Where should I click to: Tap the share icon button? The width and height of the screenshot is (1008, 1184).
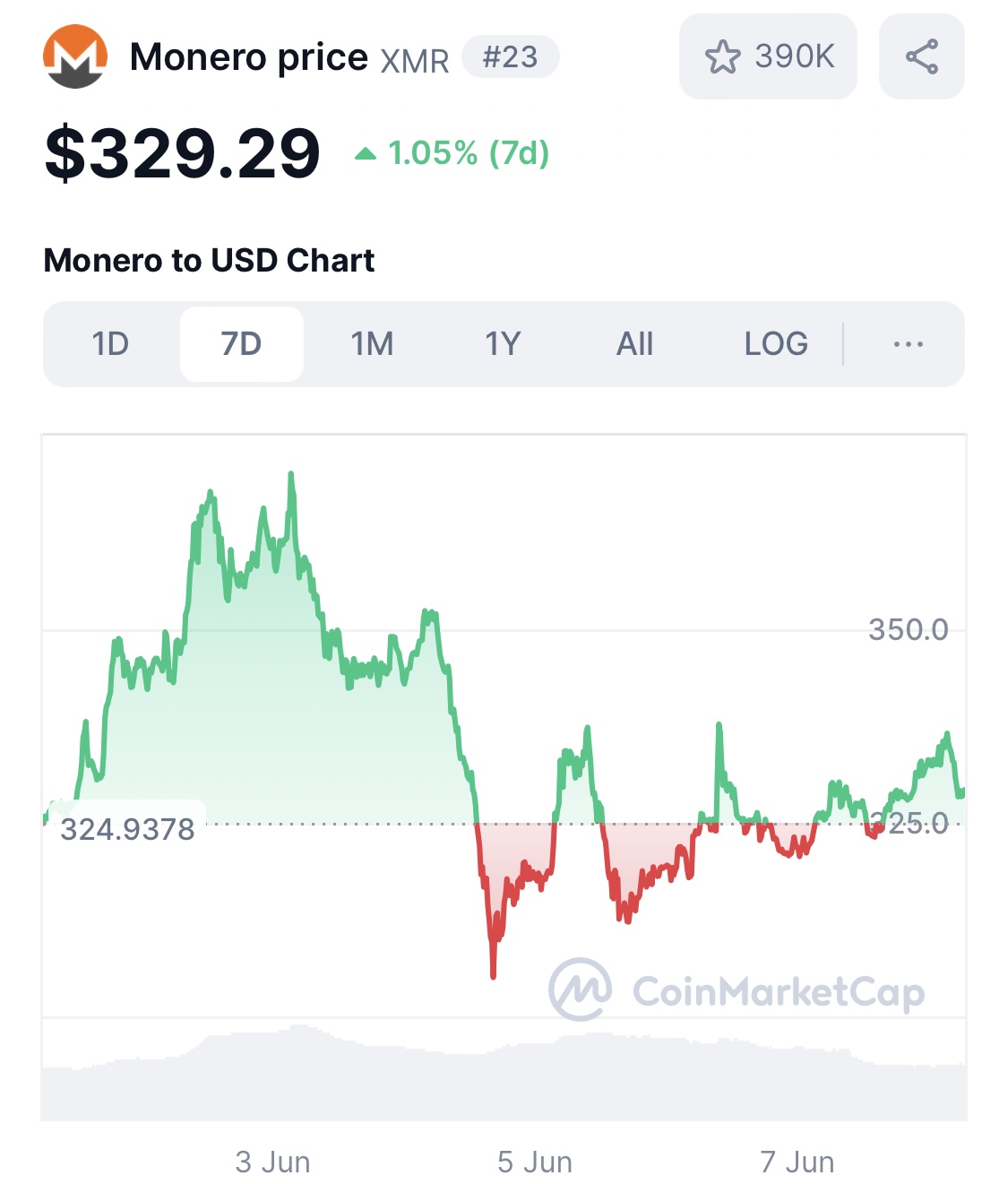pyautogui.click(x=921, y=56)
